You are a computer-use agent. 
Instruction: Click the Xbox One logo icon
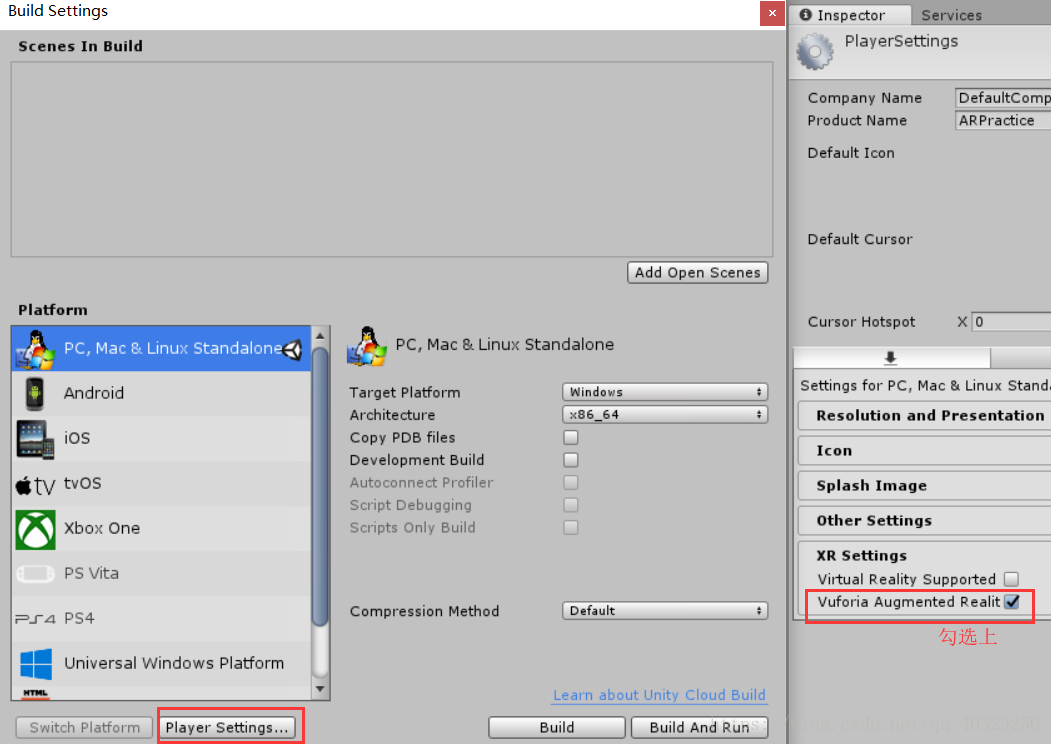[x=36, y=530]
